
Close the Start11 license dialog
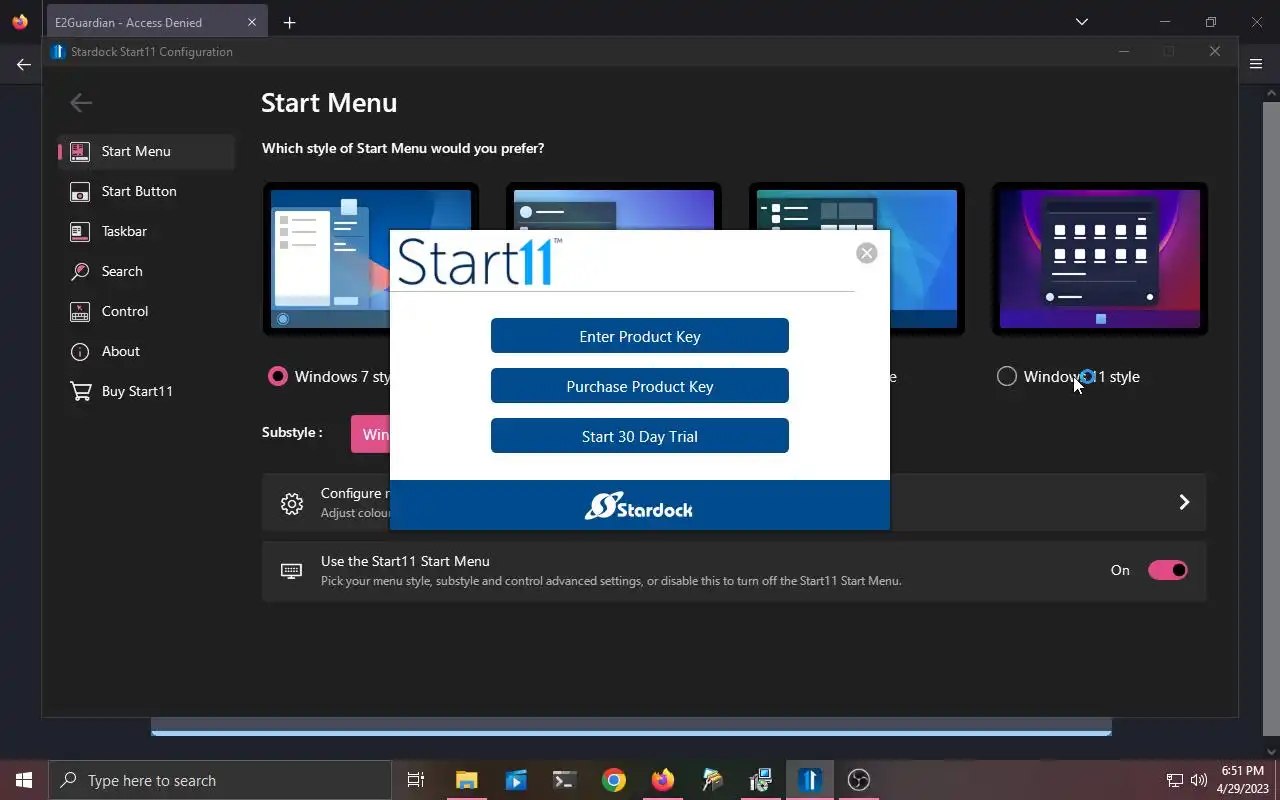pyautogui.click(x=867, y=253)
